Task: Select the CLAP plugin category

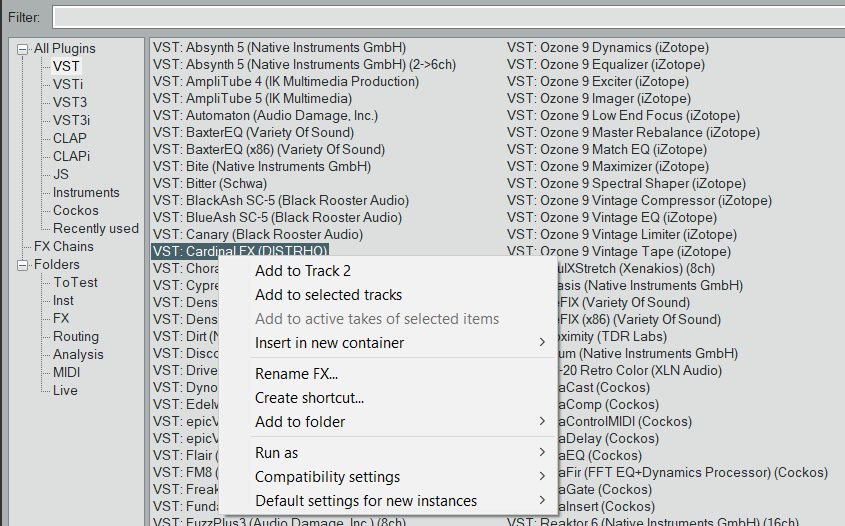Action: tap(70, 138)
